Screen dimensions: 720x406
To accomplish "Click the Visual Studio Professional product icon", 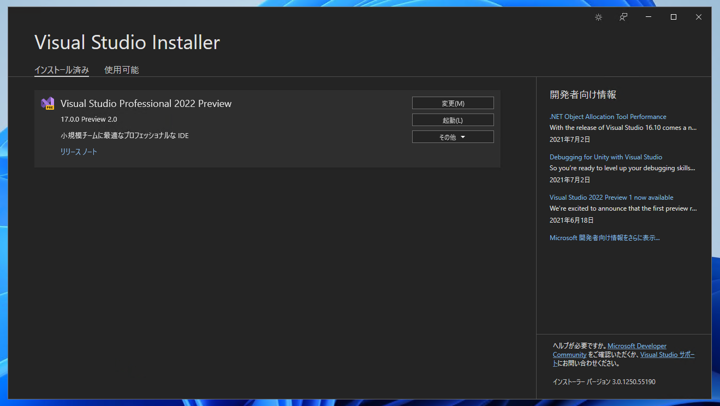I will [47, 104].
